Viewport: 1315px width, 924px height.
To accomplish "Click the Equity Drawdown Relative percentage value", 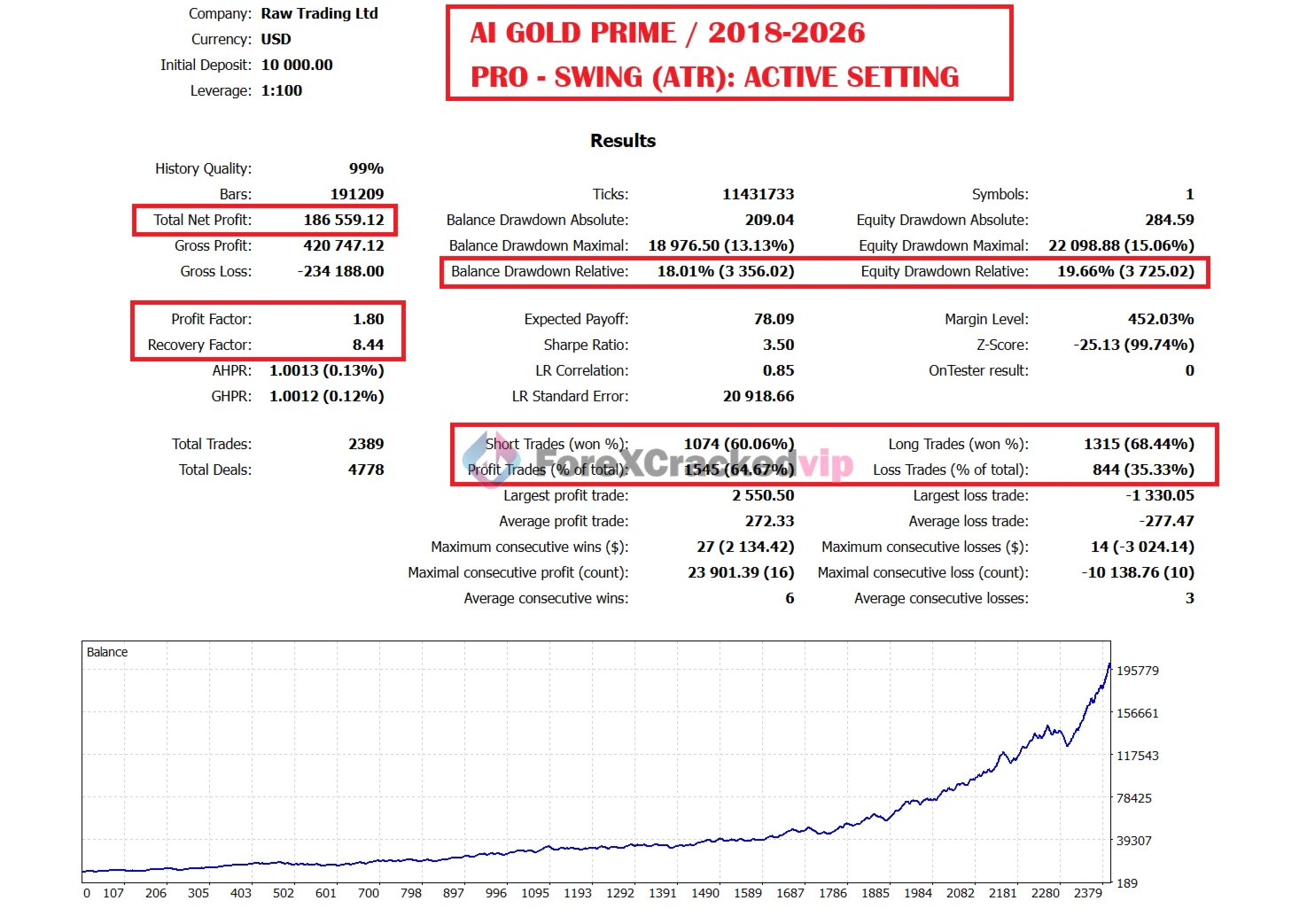I will pos(1125,271).
